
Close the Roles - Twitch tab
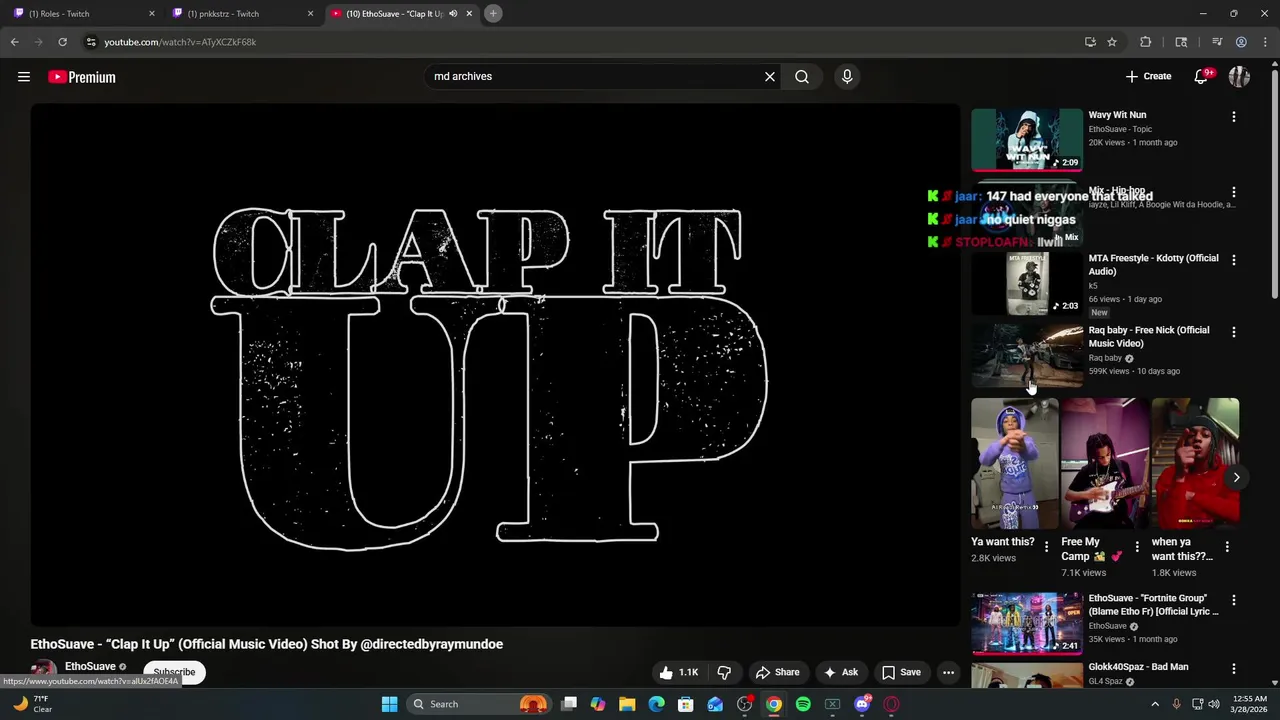pos(152,14)
